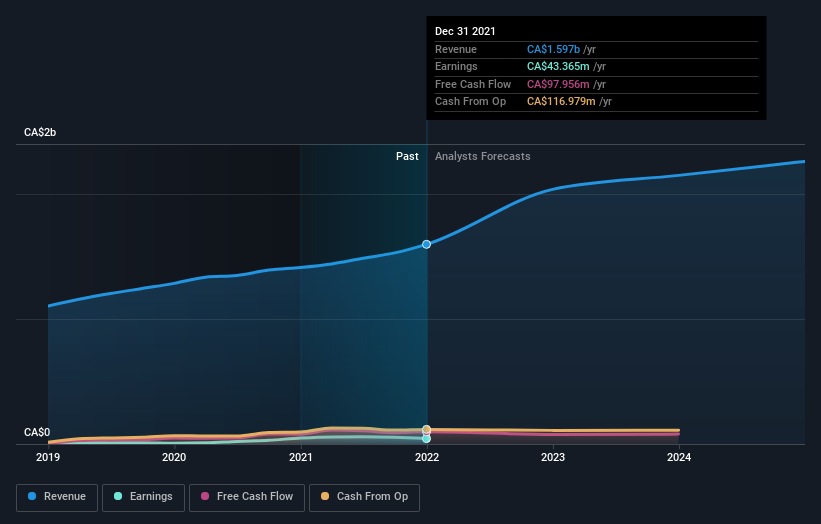Image resolution: width=821 pixels, height=524 pixels.
Task: Click the Past section label
Action: click(407, 157)
